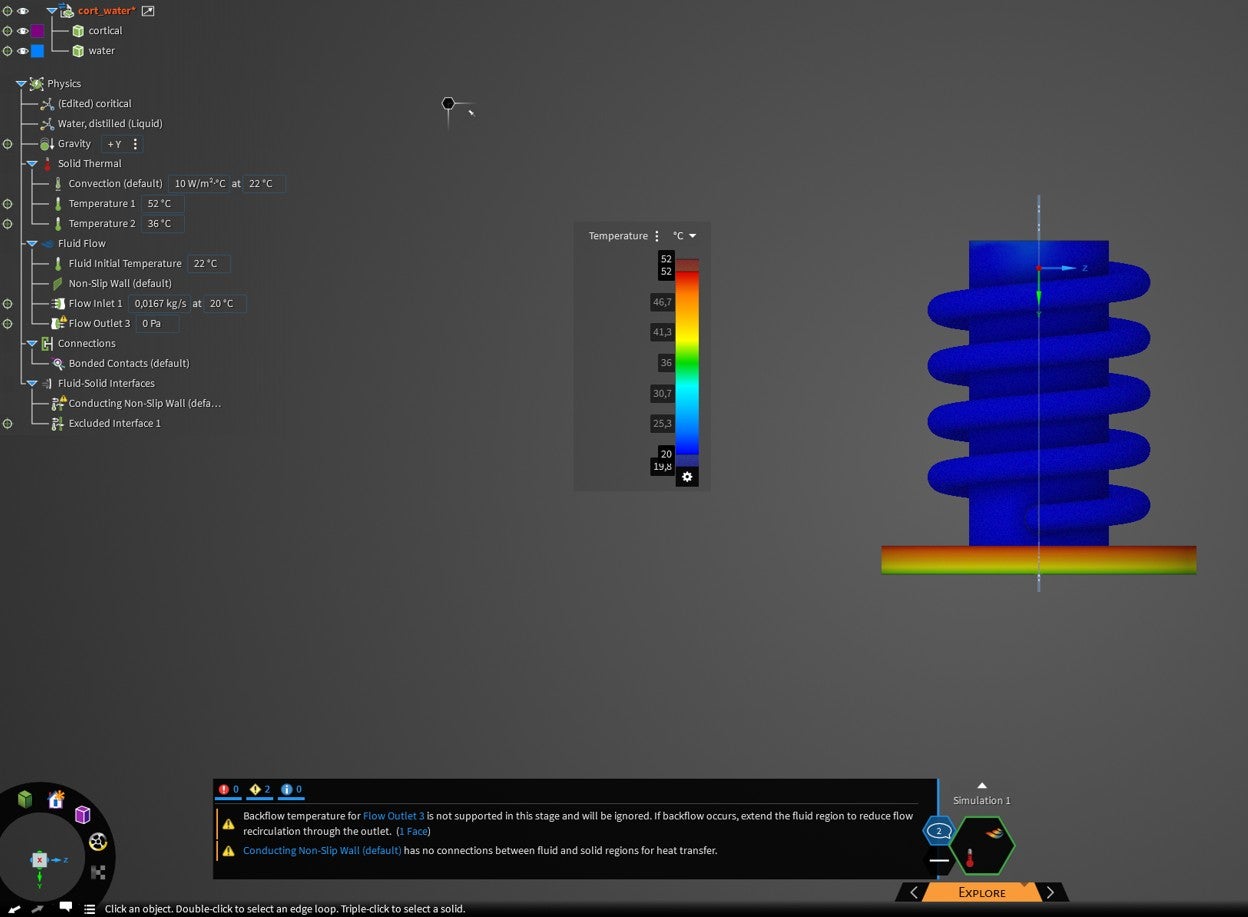Toggle the eye visibility for water
1248x917 pixels.
click(23, 51)
